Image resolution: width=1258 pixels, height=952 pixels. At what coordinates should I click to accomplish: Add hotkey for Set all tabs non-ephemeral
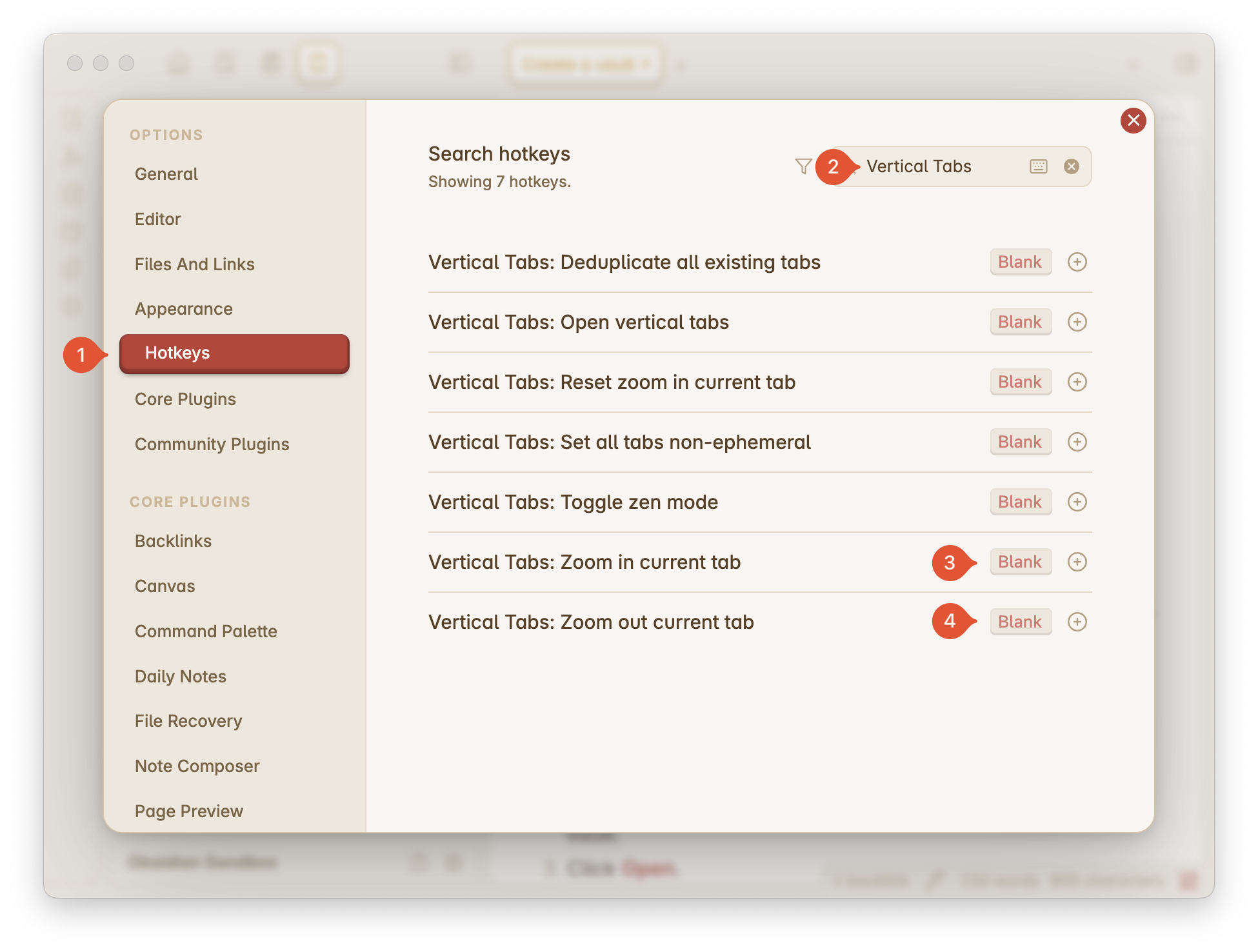(1077, 442)
